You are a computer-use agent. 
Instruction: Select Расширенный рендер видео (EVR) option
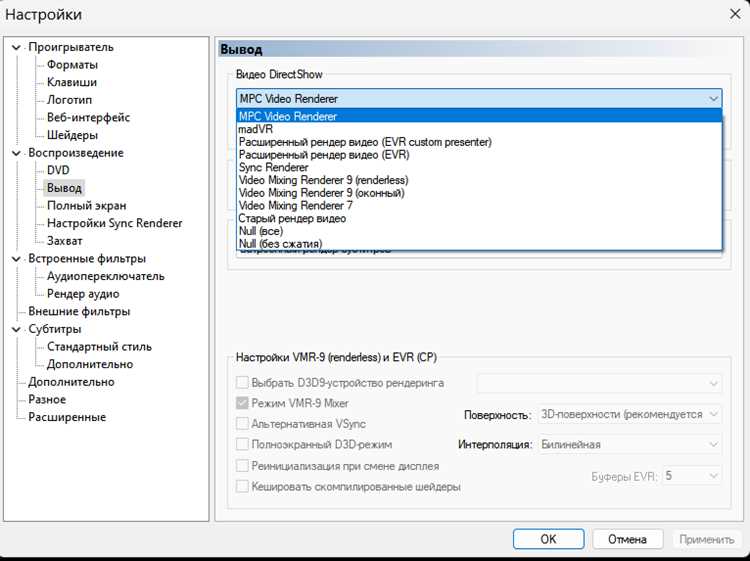pos(479,154)
